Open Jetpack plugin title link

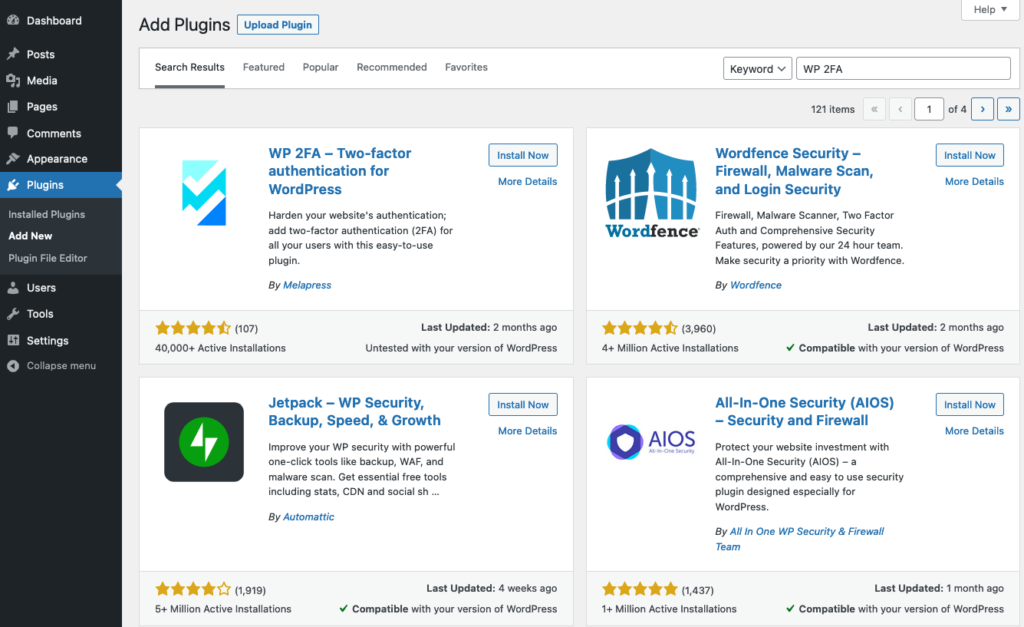click(355, 411)
